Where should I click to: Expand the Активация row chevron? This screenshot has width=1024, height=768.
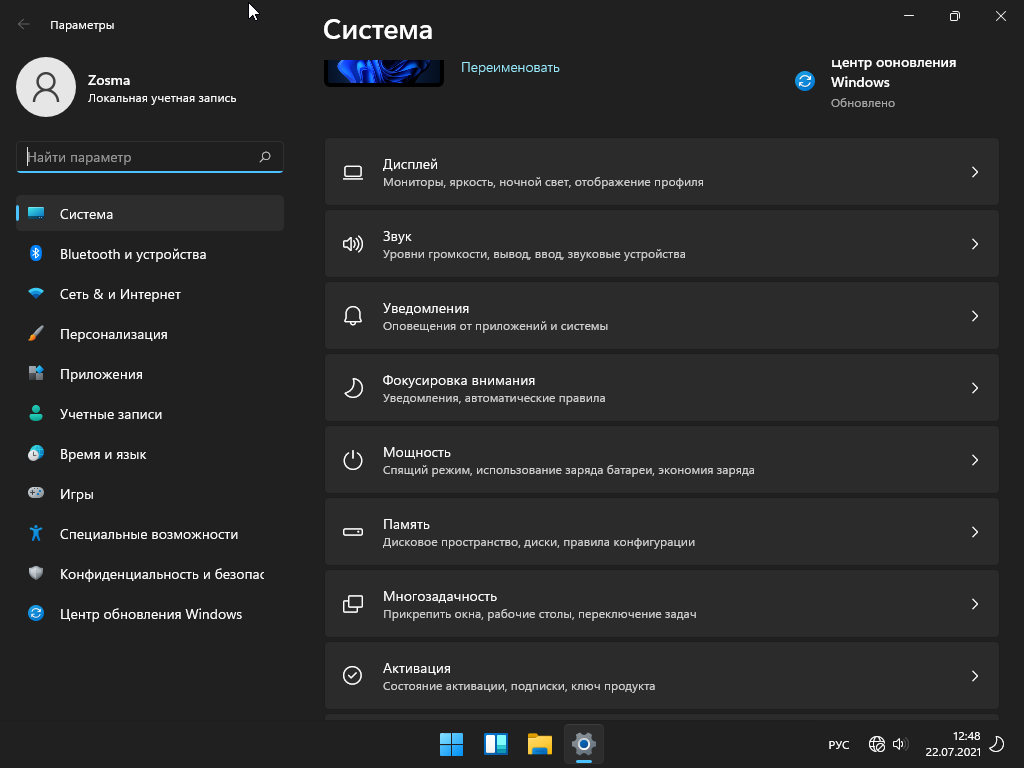[x=975, y=676]
